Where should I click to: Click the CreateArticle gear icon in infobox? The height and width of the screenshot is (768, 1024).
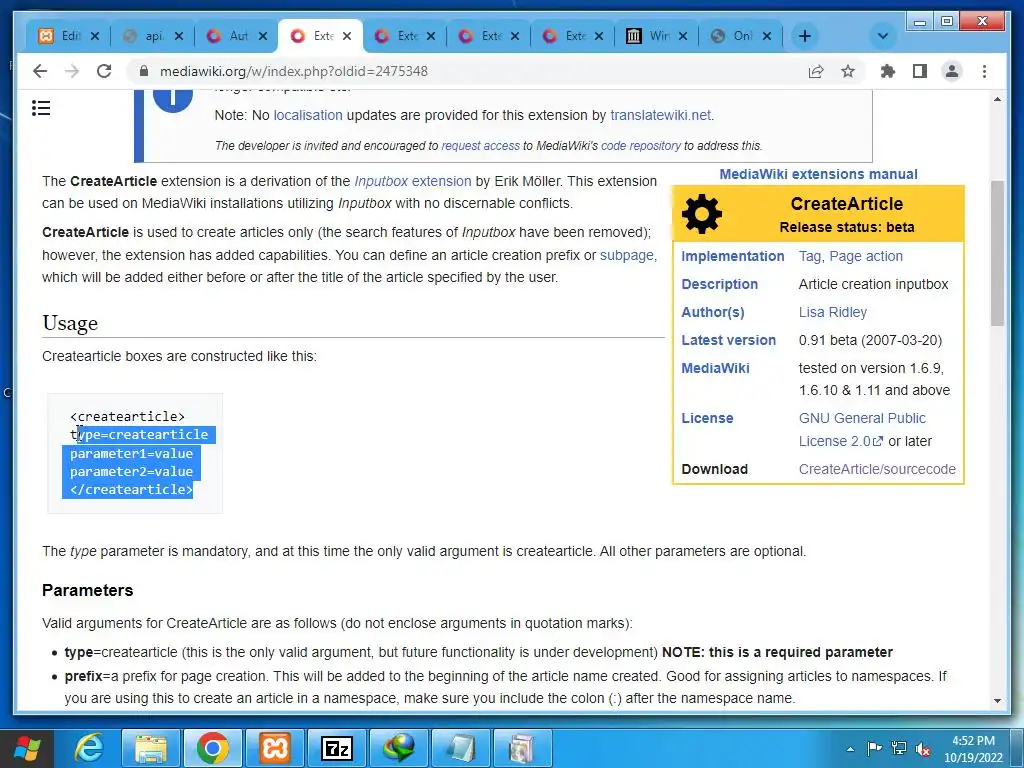click(x=701, y=214)
